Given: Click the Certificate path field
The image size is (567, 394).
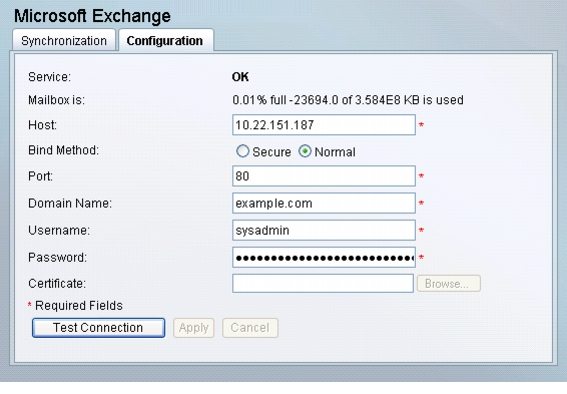Looking at the screenshot, I should [323, 283].
